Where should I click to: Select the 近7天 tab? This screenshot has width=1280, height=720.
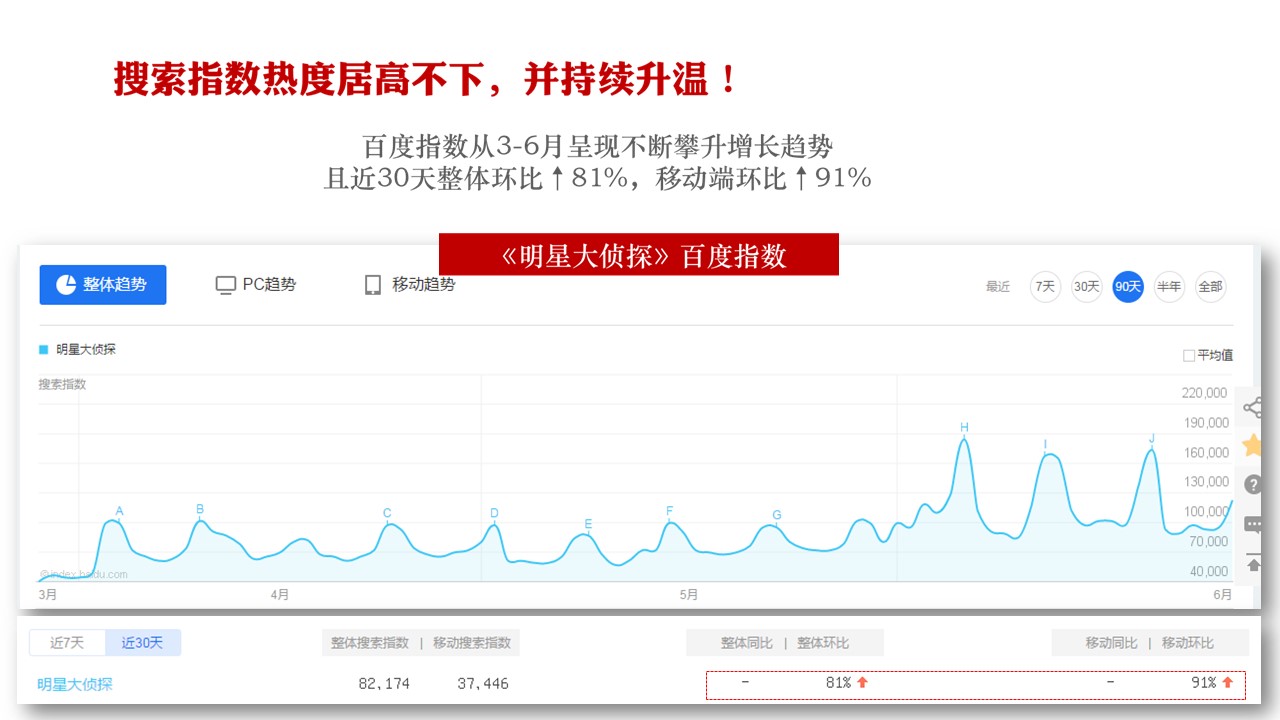[67, 643]
